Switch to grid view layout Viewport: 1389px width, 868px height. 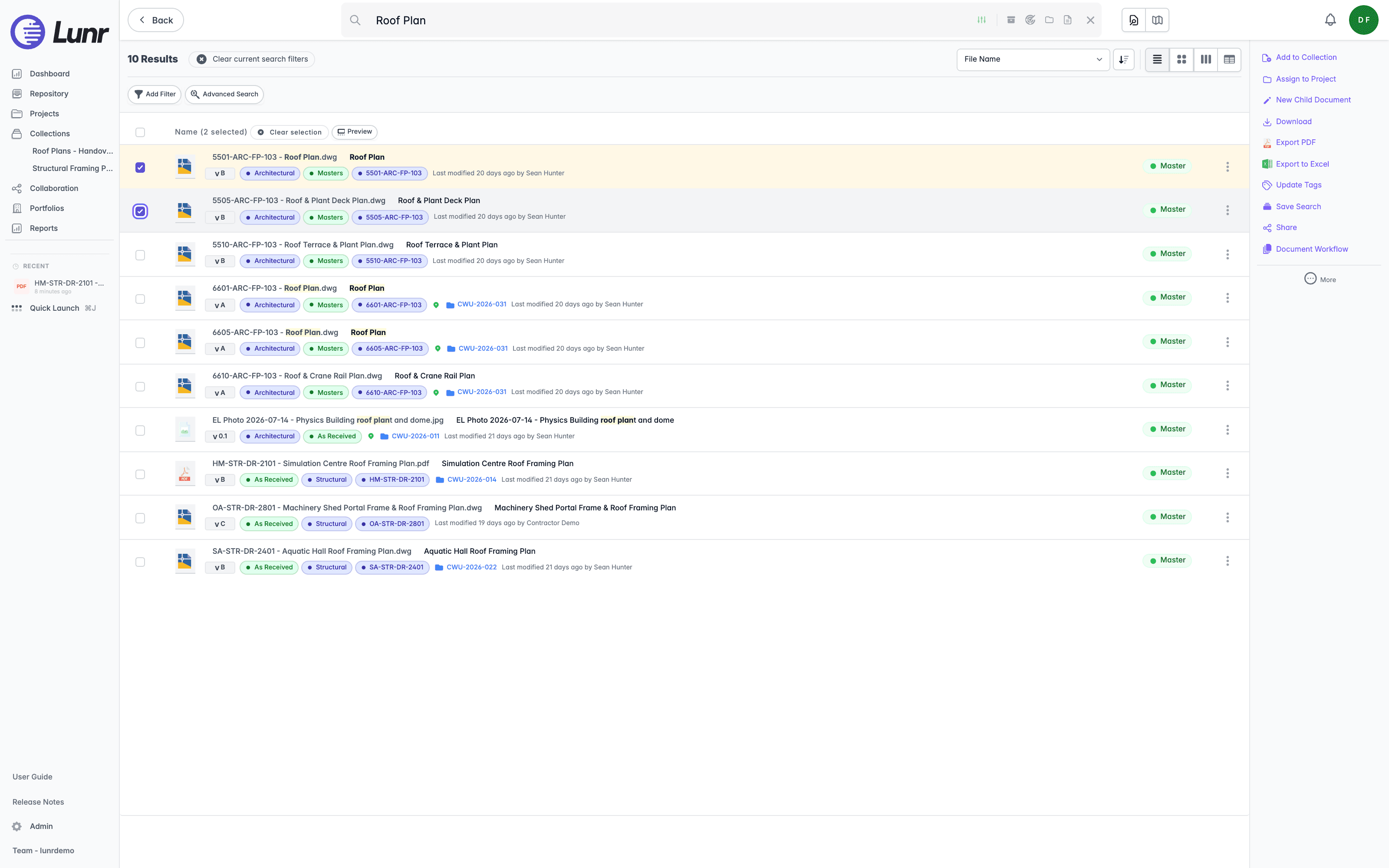[1181, 59]
